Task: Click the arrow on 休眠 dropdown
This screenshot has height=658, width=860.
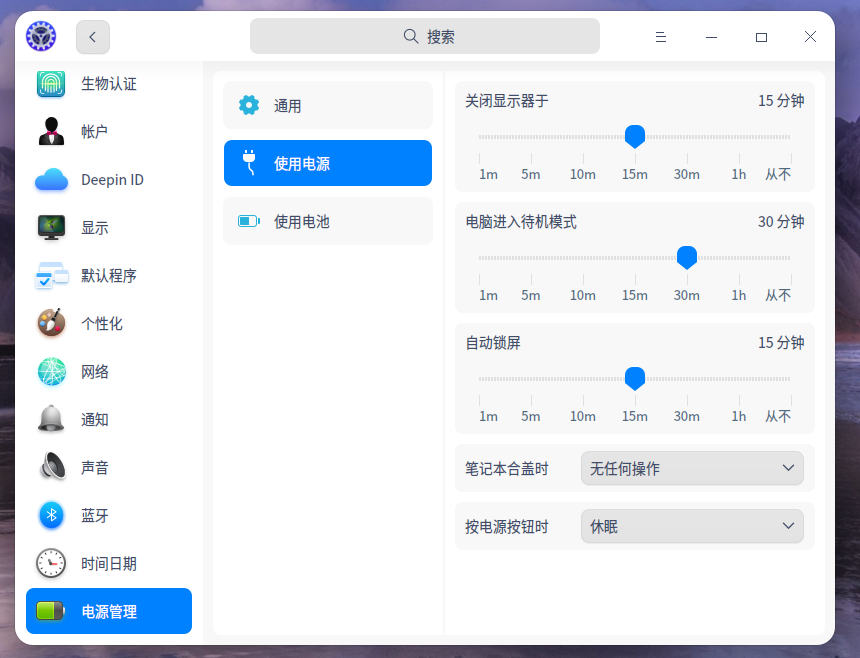Action: click(788, 526)
